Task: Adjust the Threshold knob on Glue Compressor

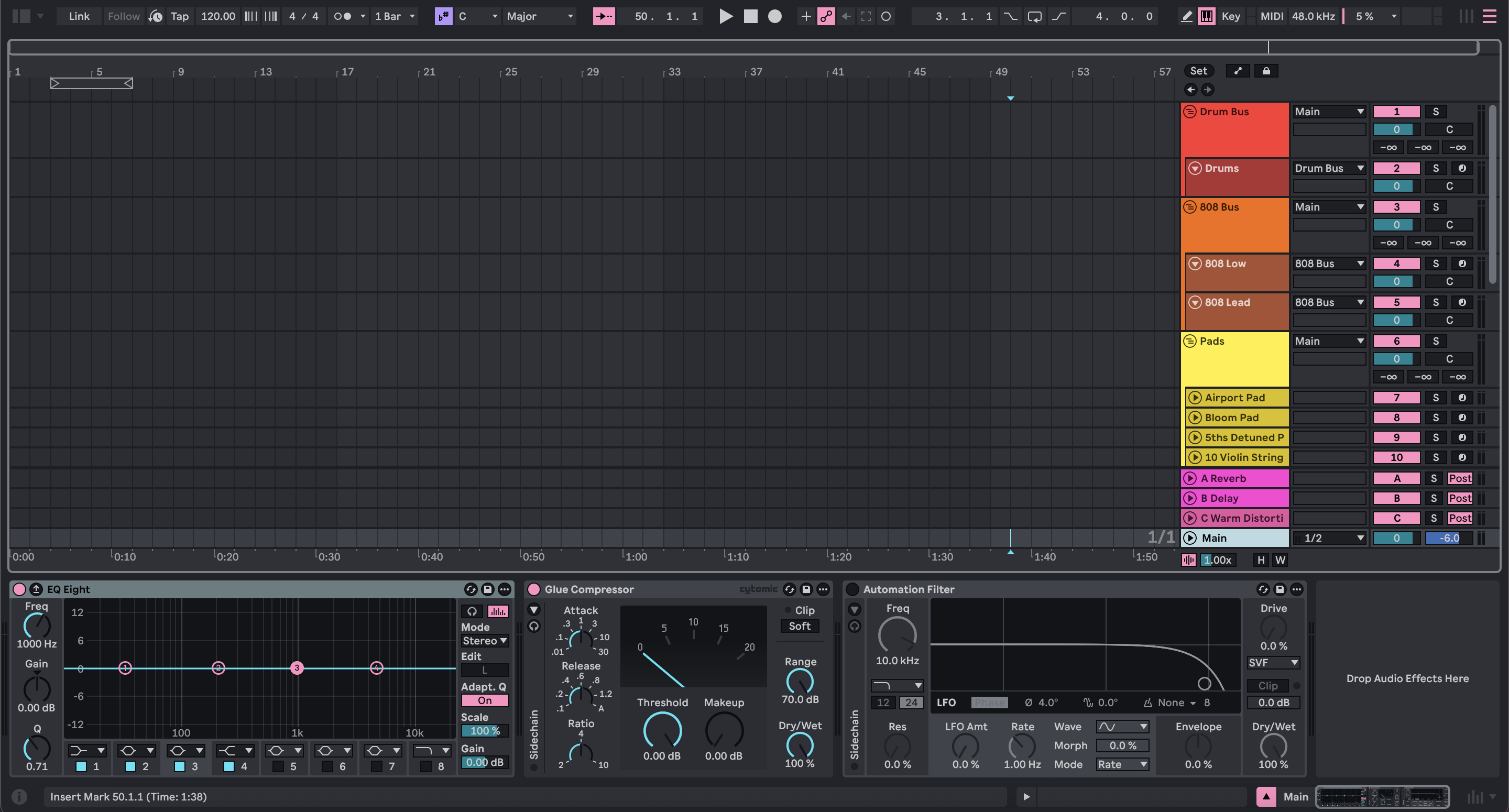Action: (662, 732)
